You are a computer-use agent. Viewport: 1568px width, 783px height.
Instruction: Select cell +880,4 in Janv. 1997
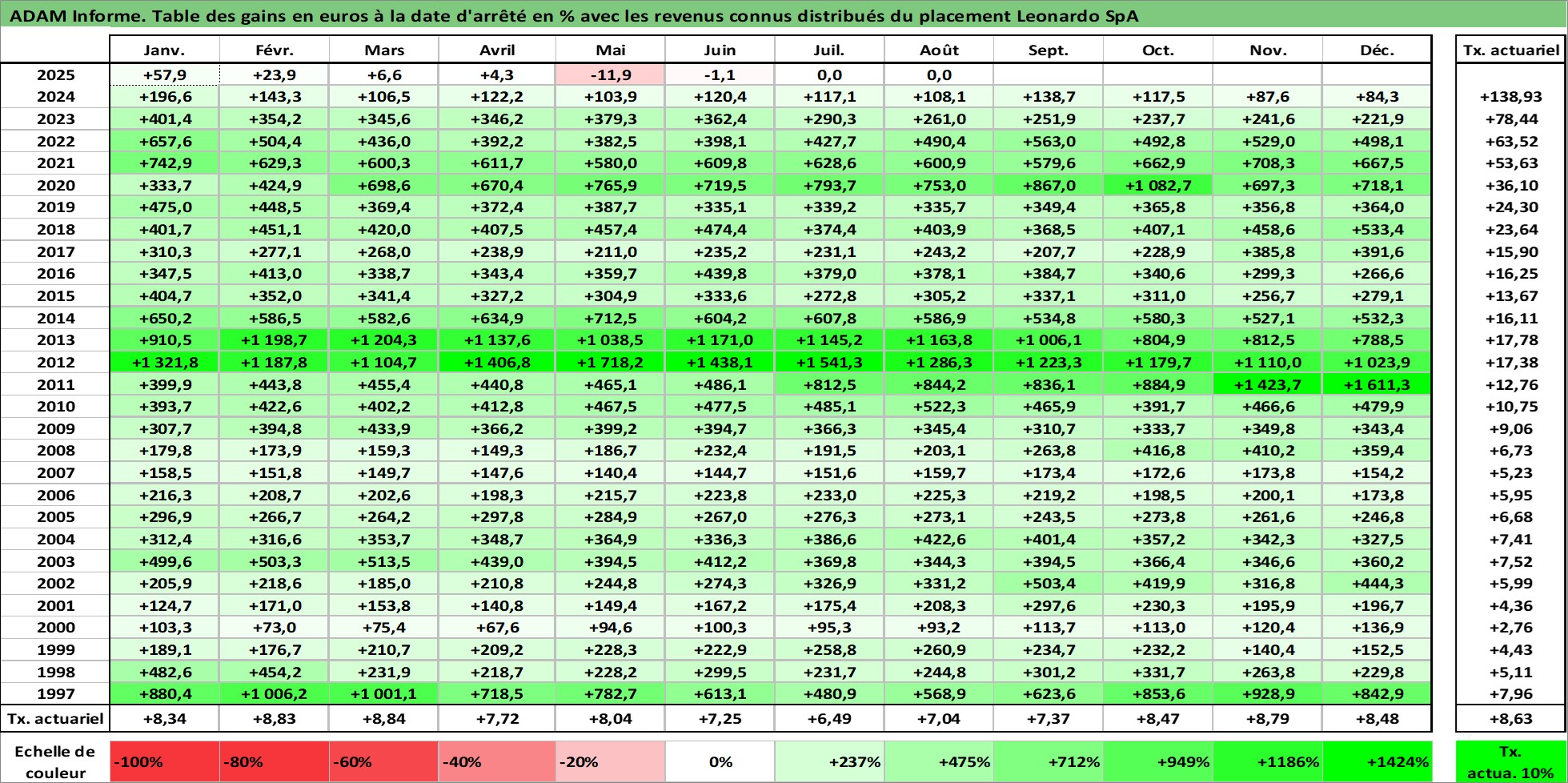click(x=164, y=694)
